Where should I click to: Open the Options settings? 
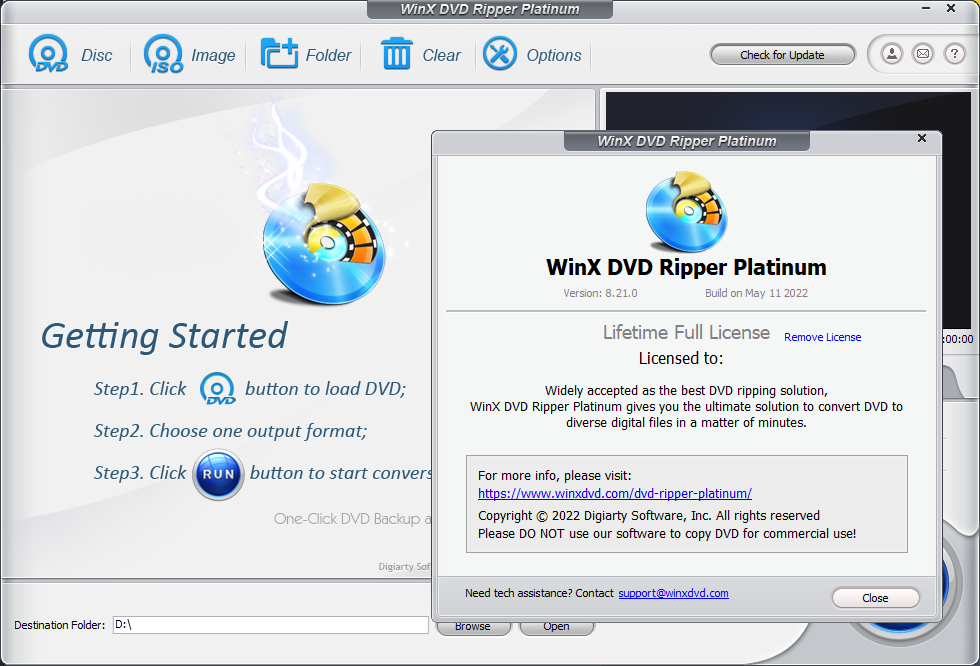click(532, 54)
